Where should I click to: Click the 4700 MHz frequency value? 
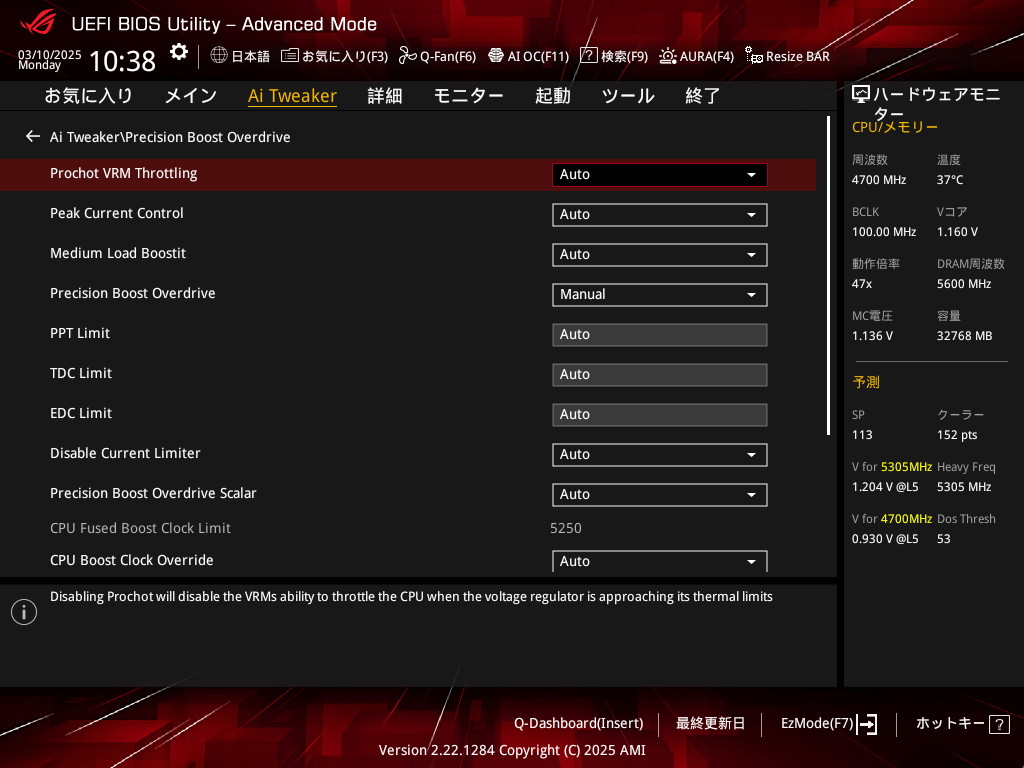tap(879, 180)
